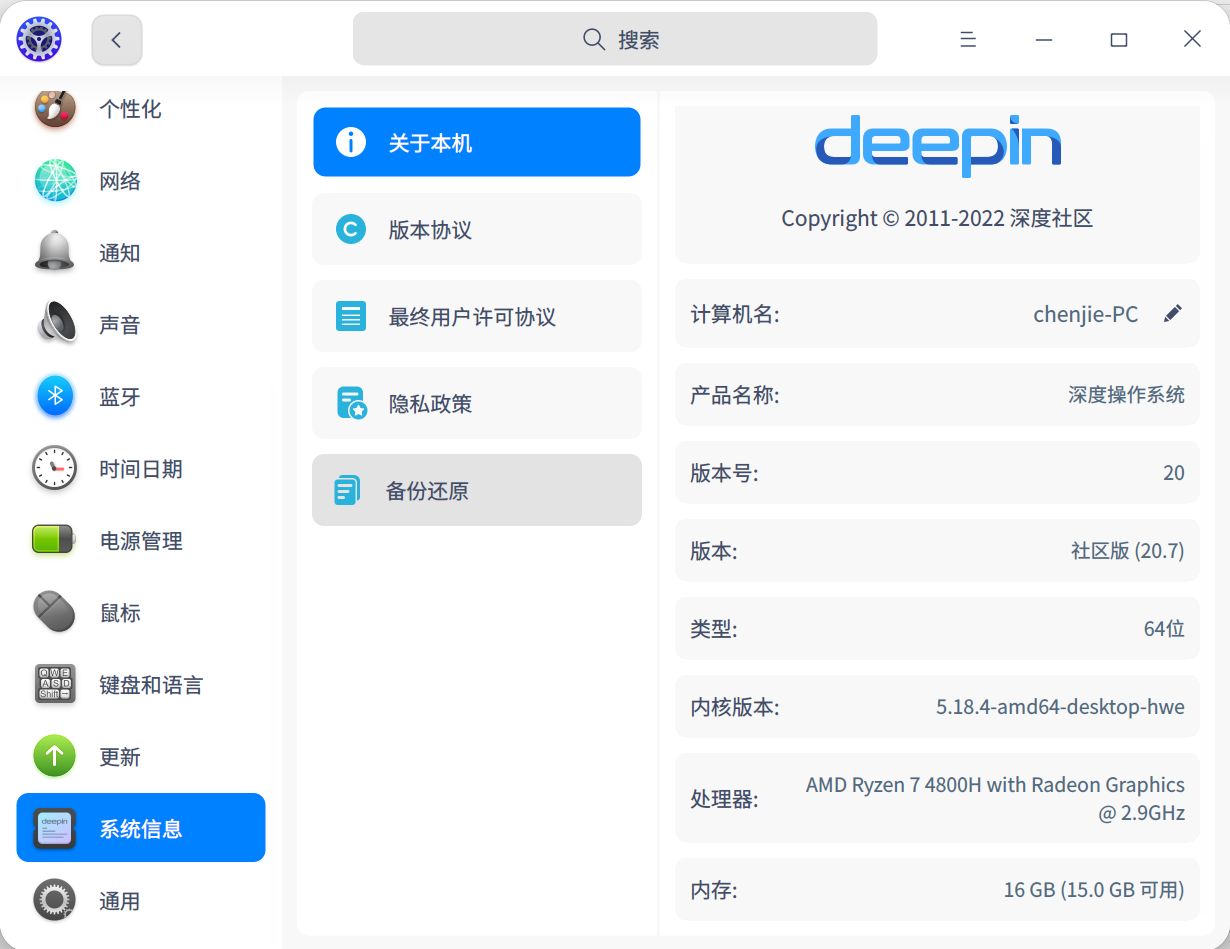Select the Sound speaker icon
This screenshot has width=1230, height=949.
click(55, 325)
